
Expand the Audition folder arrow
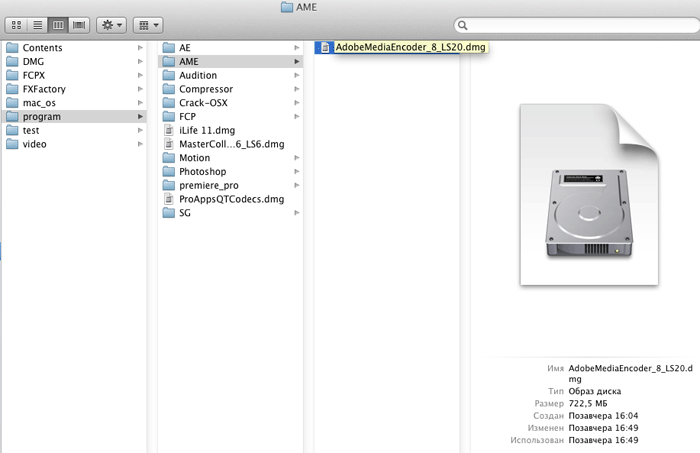296,75
